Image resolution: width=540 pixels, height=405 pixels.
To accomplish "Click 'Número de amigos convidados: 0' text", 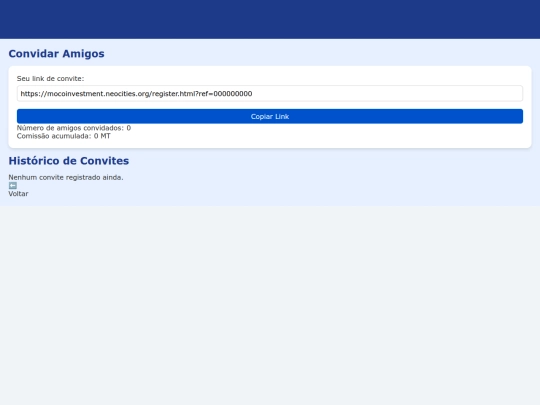I will click(74, 128).
